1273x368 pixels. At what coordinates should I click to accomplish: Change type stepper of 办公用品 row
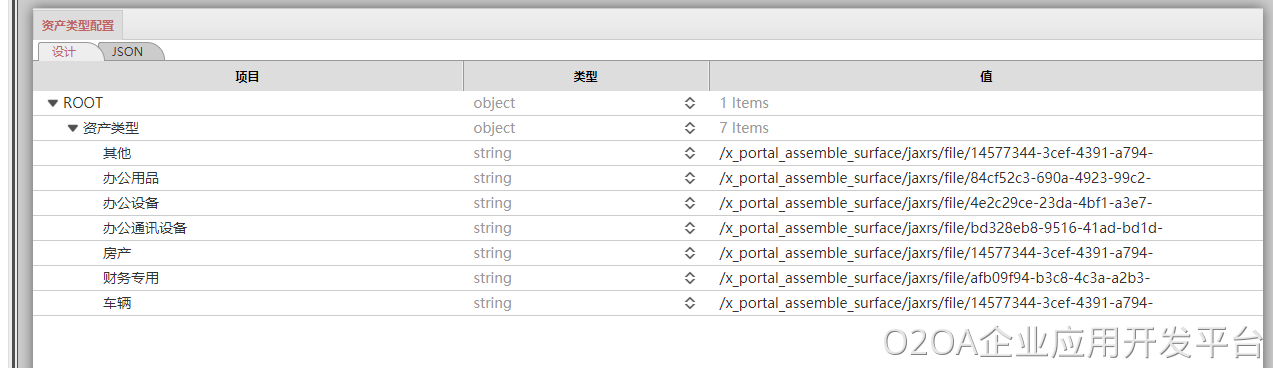tap(689, 178)
